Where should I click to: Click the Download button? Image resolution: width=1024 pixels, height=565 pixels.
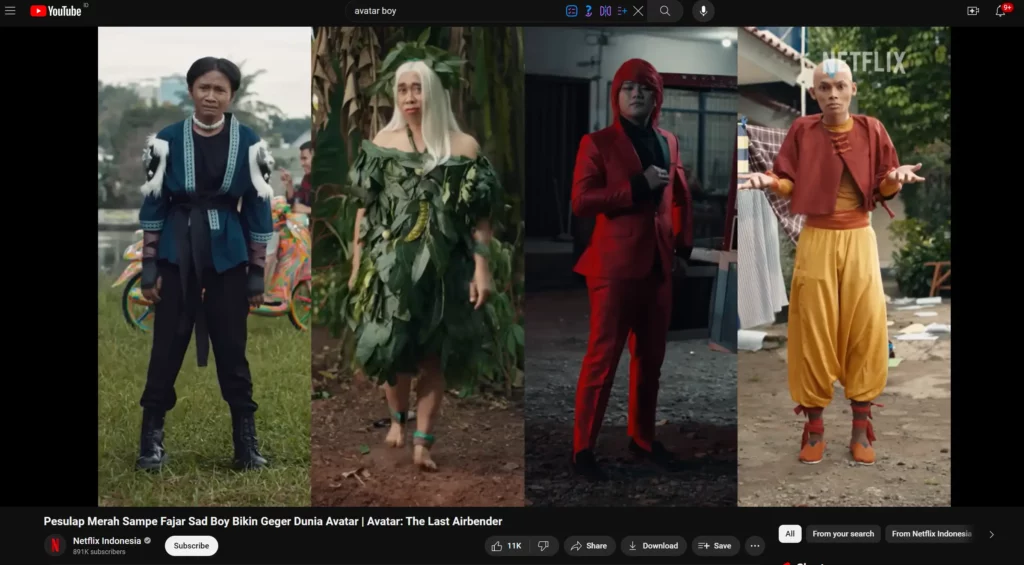point(653,546)
